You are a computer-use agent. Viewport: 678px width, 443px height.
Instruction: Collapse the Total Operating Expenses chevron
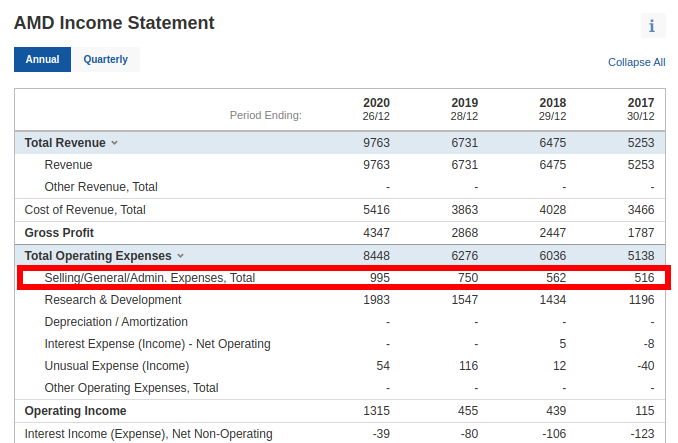coord(180,256)
